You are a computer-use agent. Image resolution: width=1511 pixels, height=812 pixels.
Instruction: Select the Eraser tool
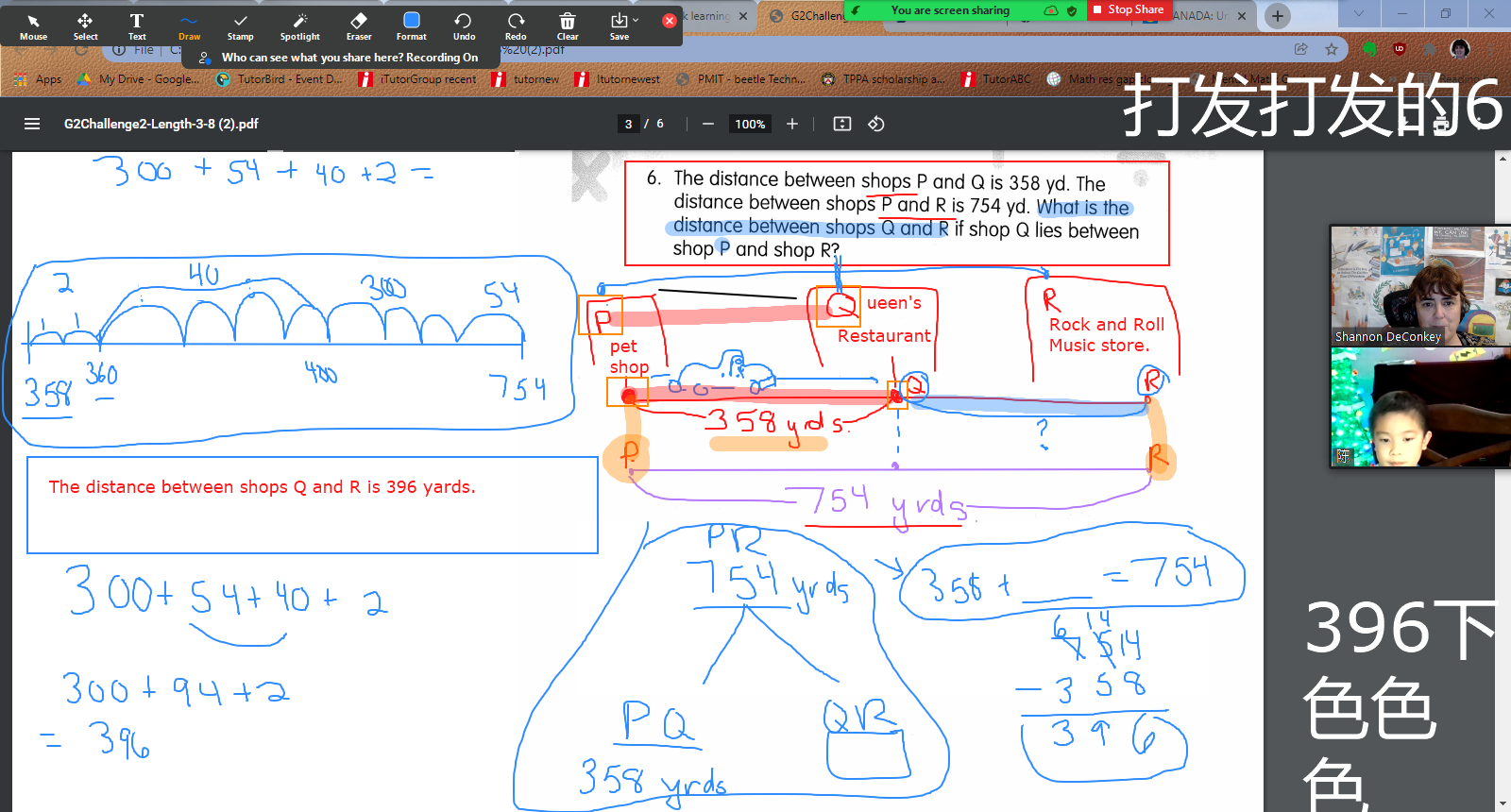point(359,26)
